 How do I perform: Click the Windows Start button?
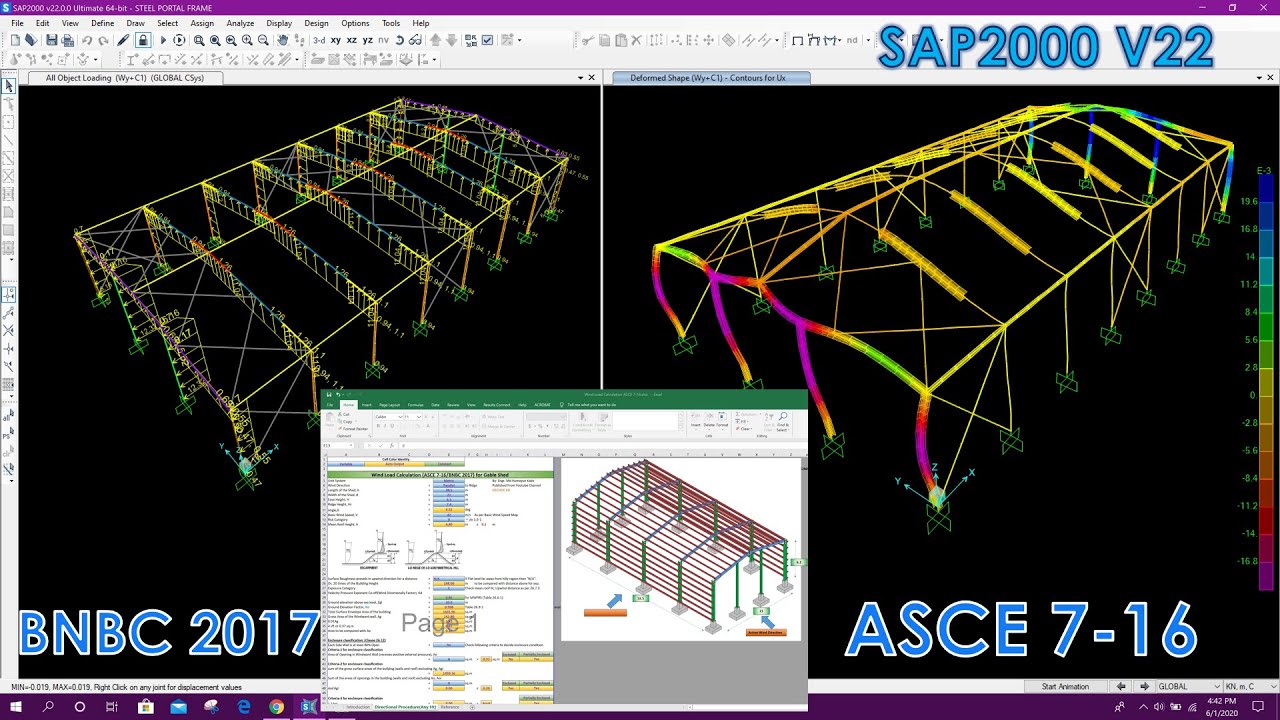16,707
